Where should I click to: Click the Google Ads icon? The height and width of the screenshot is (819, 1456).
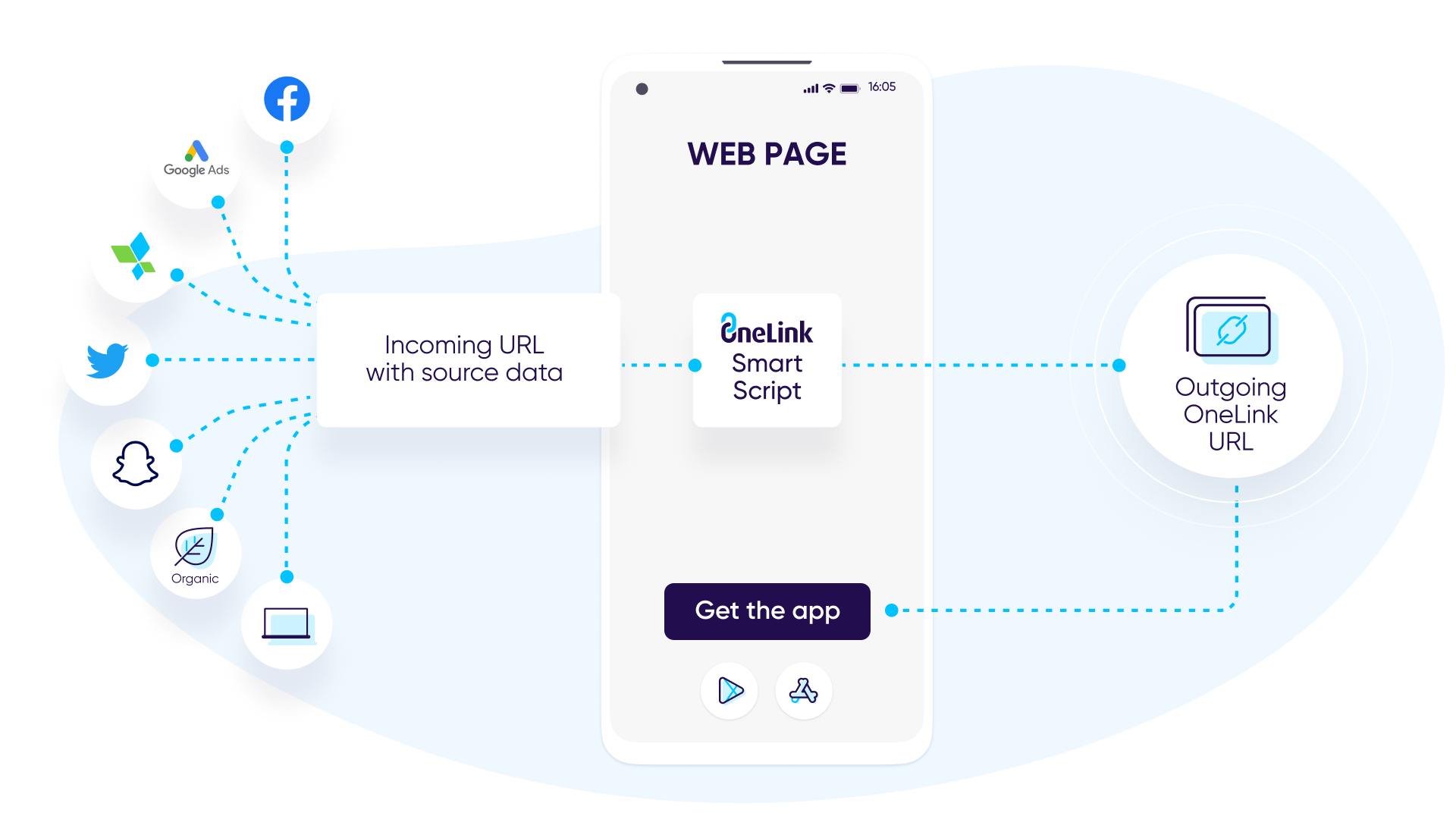197,162
